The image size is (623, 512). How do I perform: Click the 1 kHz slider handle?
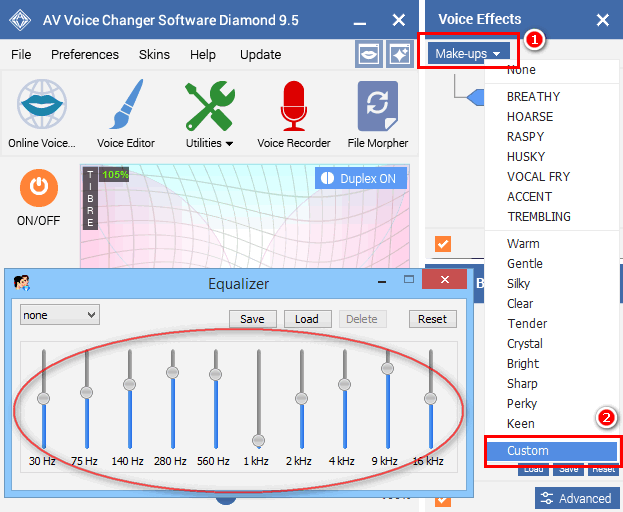click(x=258, y=440)
